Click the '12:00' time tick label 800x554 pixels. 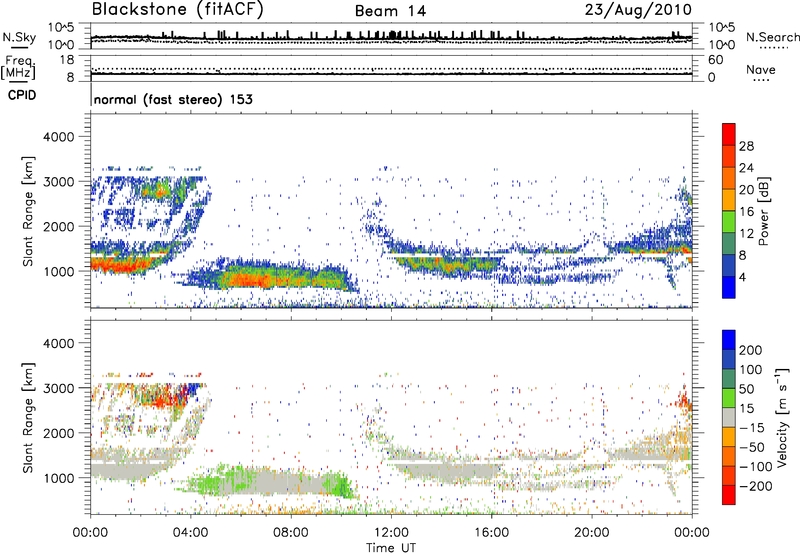coord(391,533)
